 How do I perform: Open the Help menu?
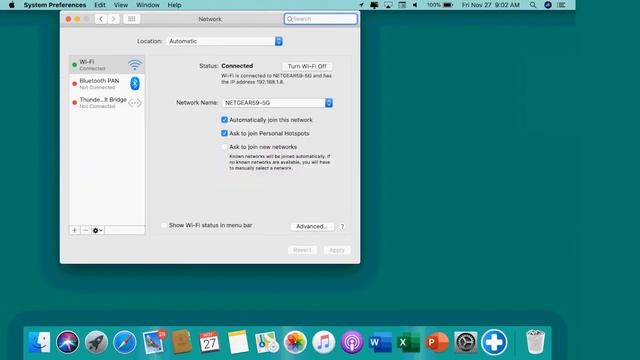[x=174, y=5]
